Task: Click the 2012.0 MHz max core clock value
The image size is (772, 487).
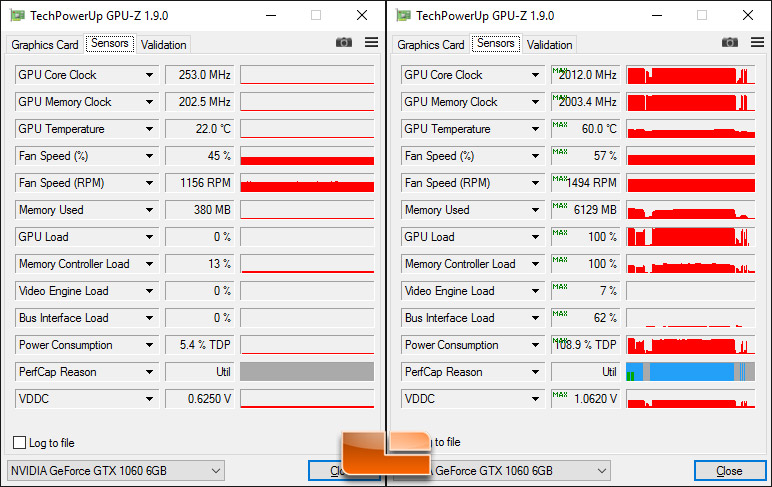Action: tap(586, 75)
